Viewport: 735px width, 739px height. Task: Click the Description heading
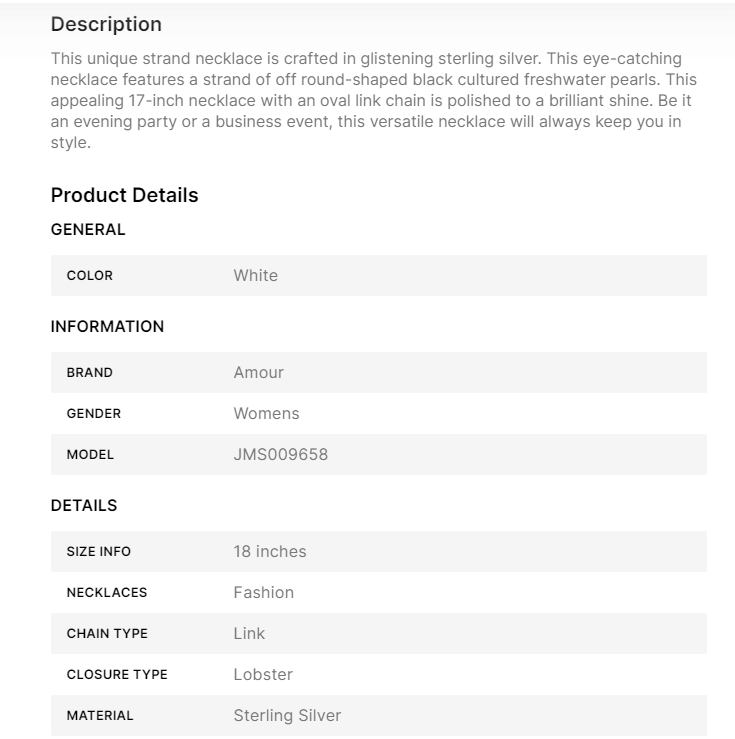pos(106,24)
